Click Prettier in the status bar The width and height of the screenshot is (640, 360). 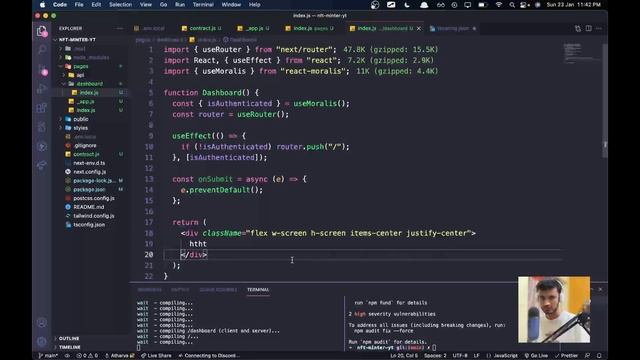(x=567, y=356)
